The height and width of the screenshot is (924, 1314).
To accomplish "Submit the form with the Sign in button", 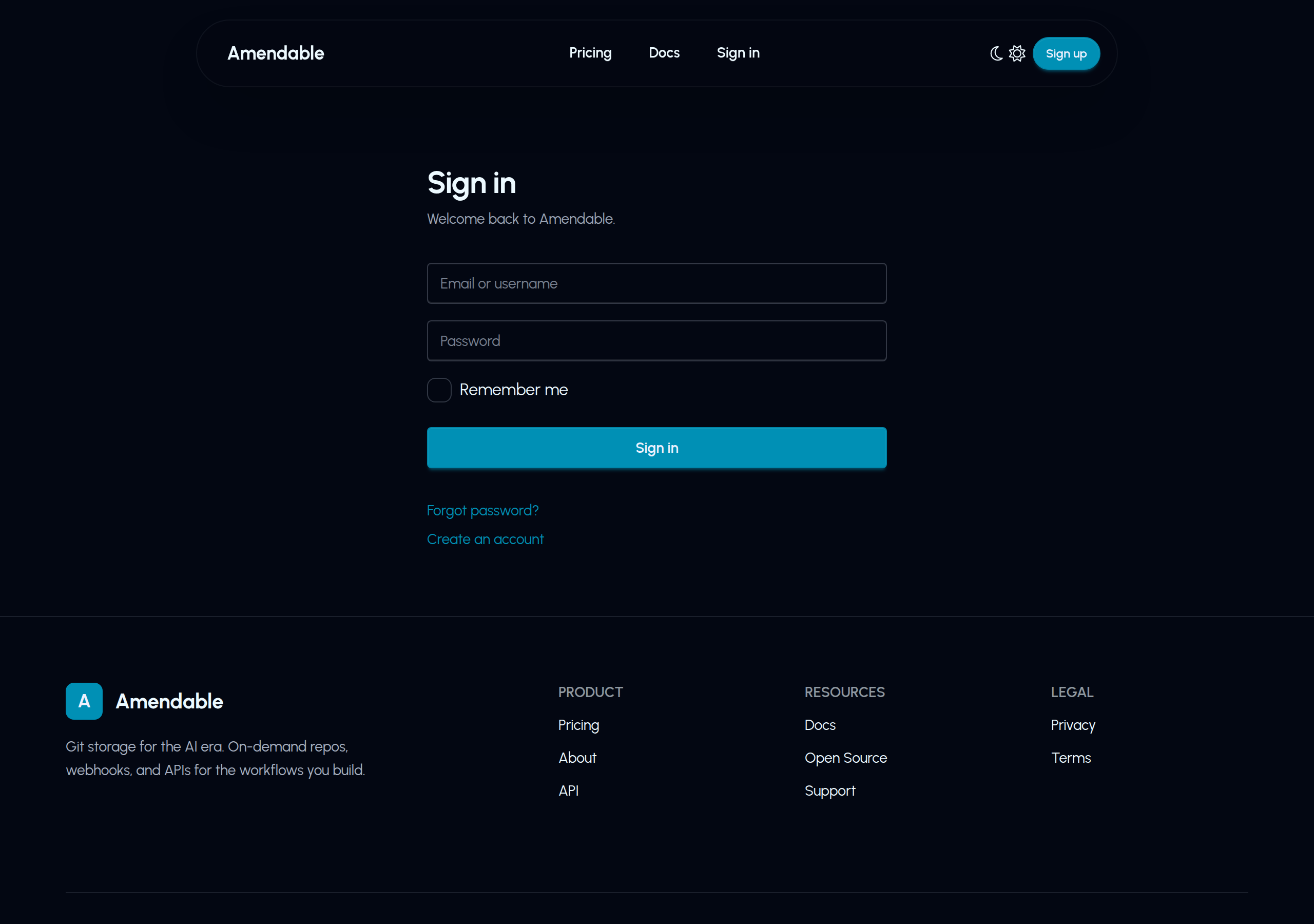I will [x=656, y=448].
